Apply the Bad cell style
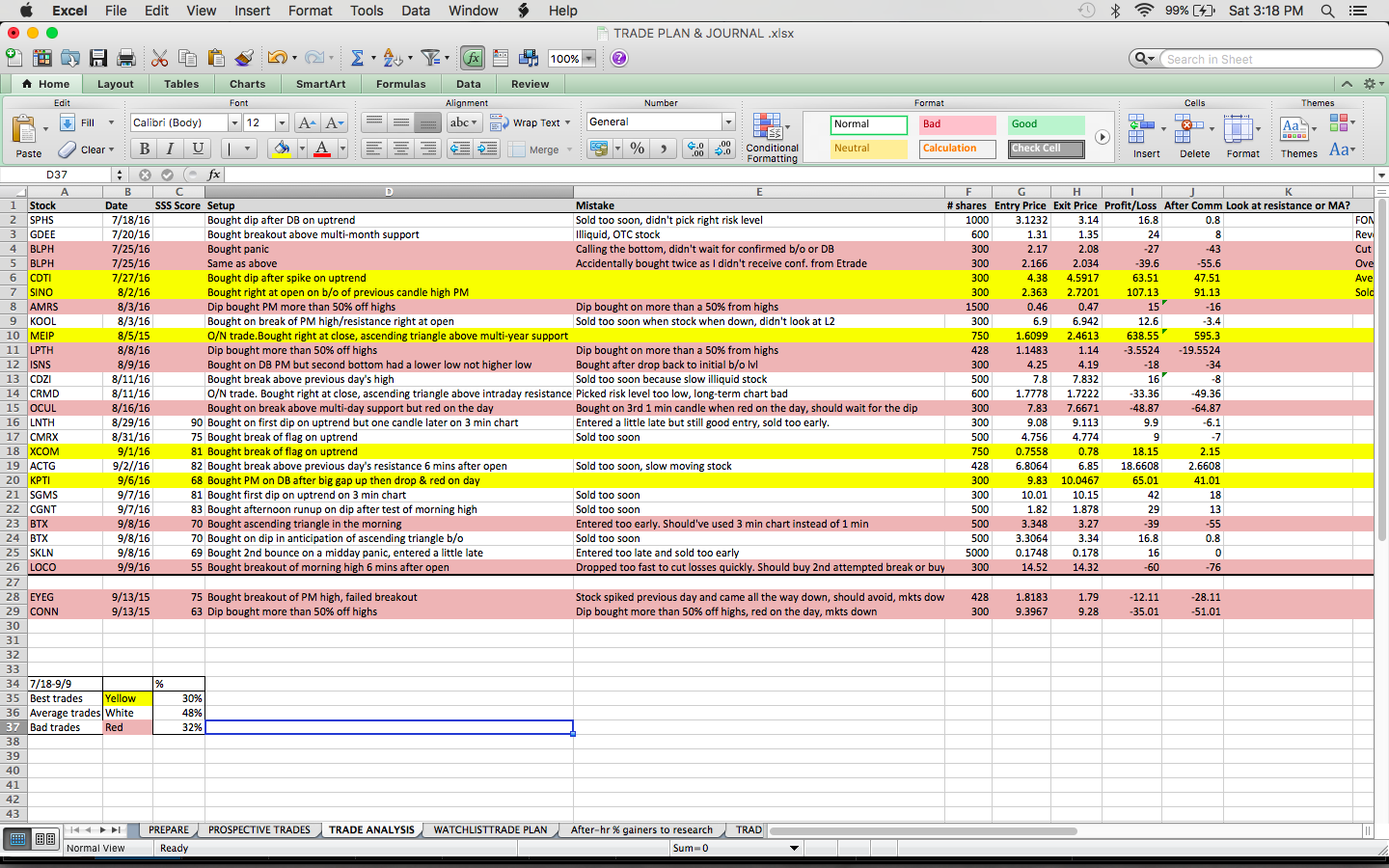This screenshot has height=868, width=1389. click(x=956, y=124)
